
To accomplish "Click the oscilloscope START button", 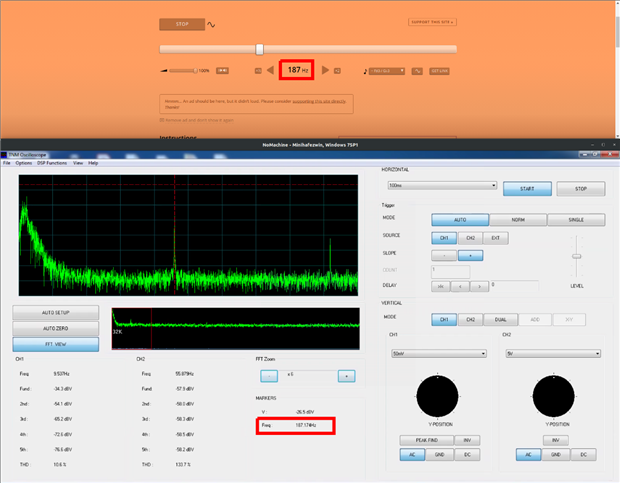I will (x=528, y=188).
